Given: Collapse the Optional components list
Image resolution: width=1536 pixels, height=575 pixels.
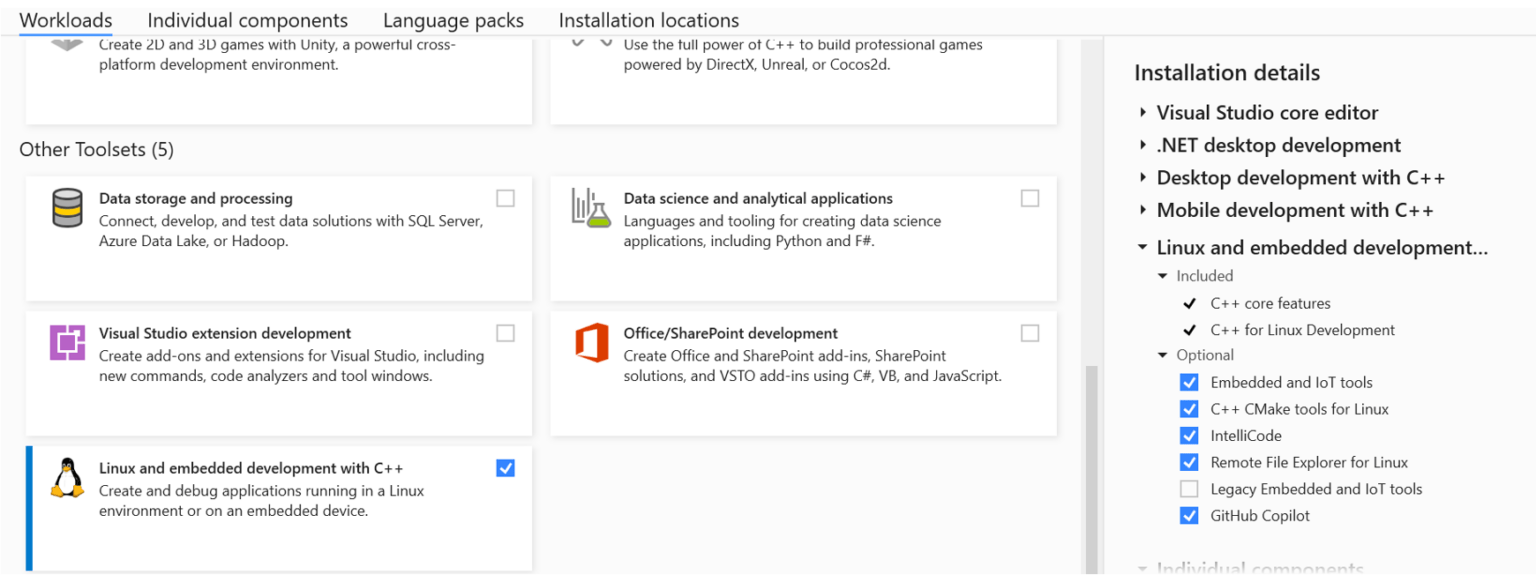Looking at the screenshot, I should click(x=1162, y=355).
